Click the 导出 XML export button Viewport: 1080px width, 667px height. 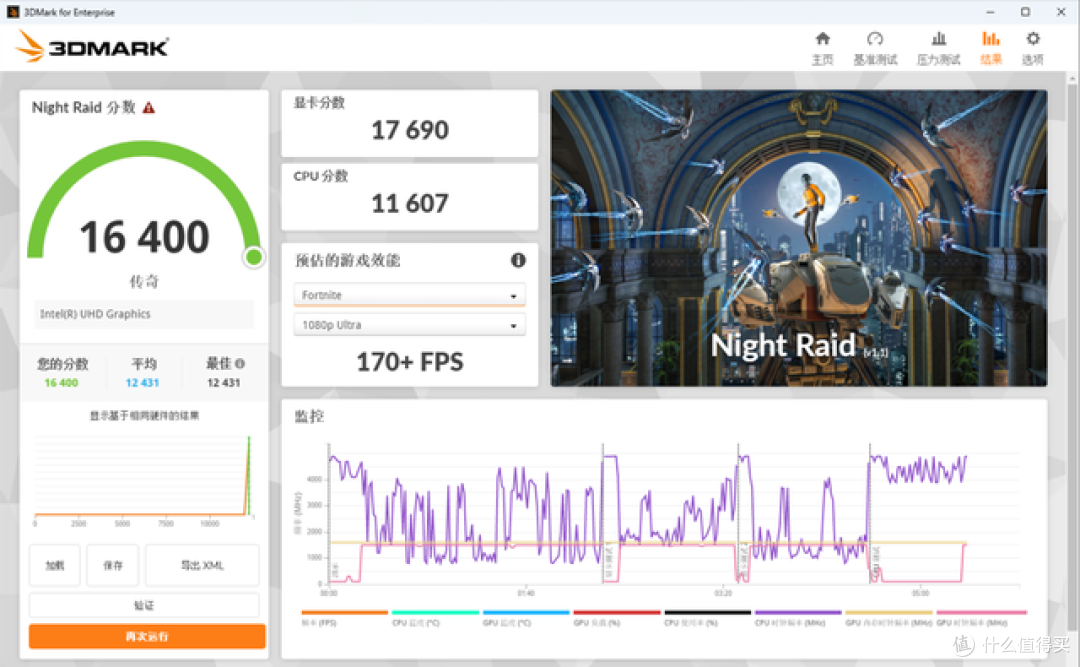pos(202,565)
